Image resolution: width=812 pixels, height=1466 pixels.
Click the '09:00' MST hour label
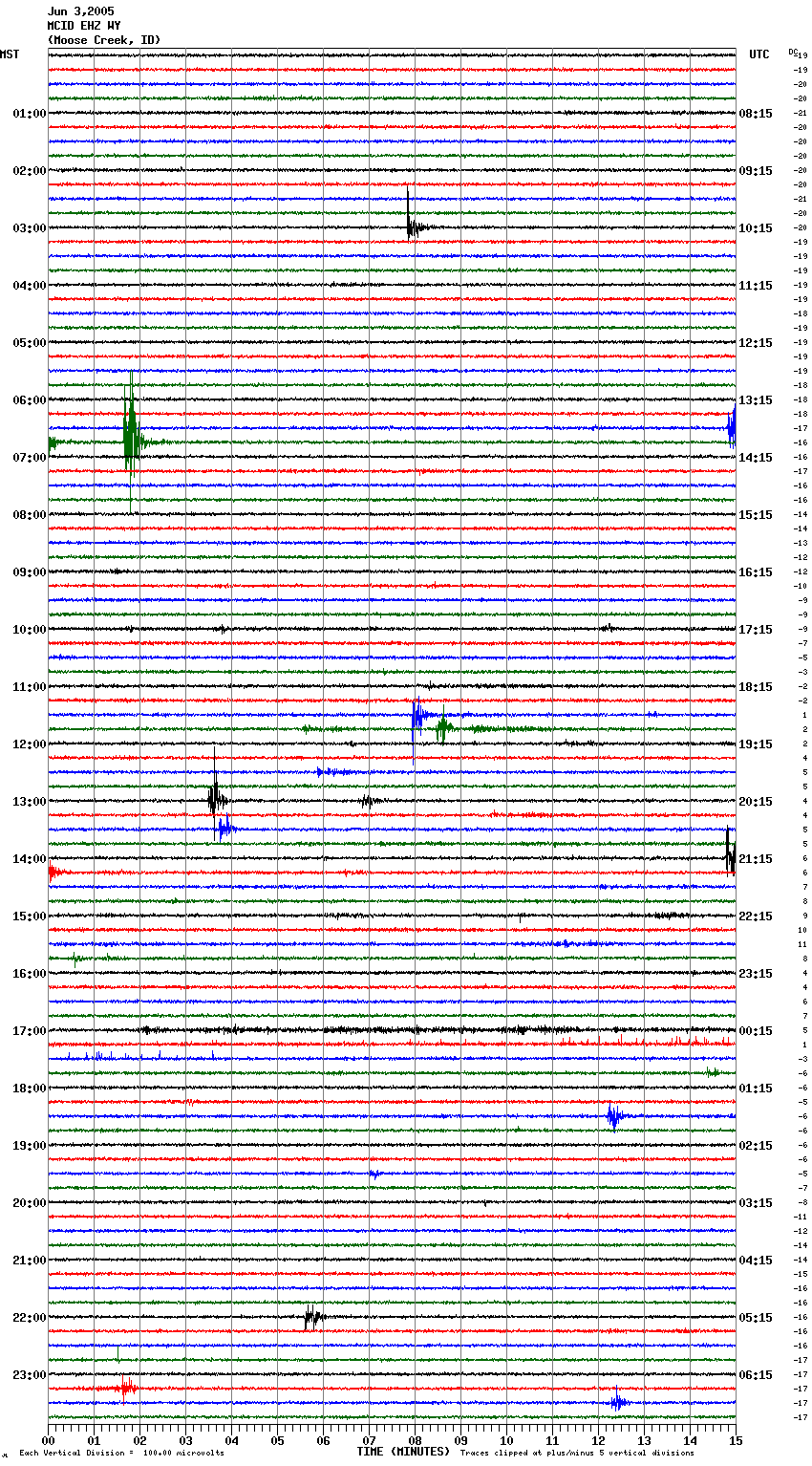coord(29,572)
